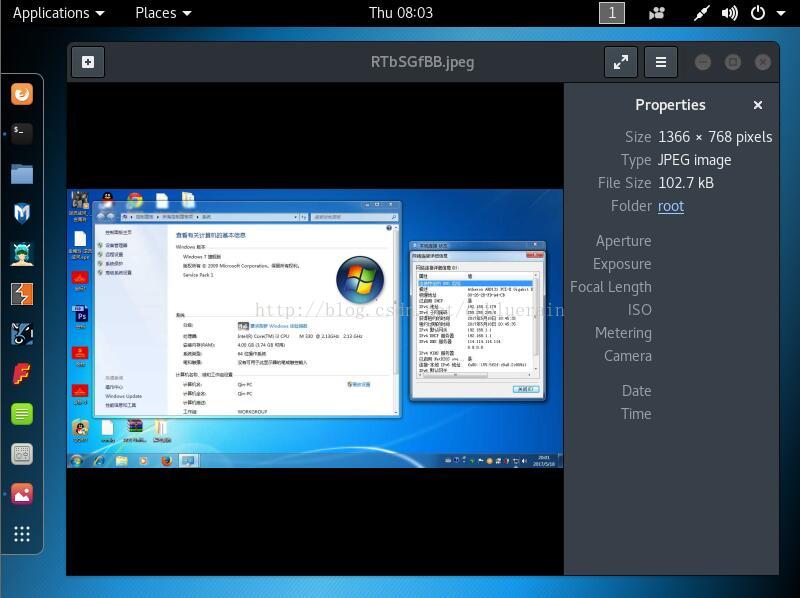This screenshot has width=800, height=598.
Task: Enter fullscreen in image viewer
Action: (621, 62)
